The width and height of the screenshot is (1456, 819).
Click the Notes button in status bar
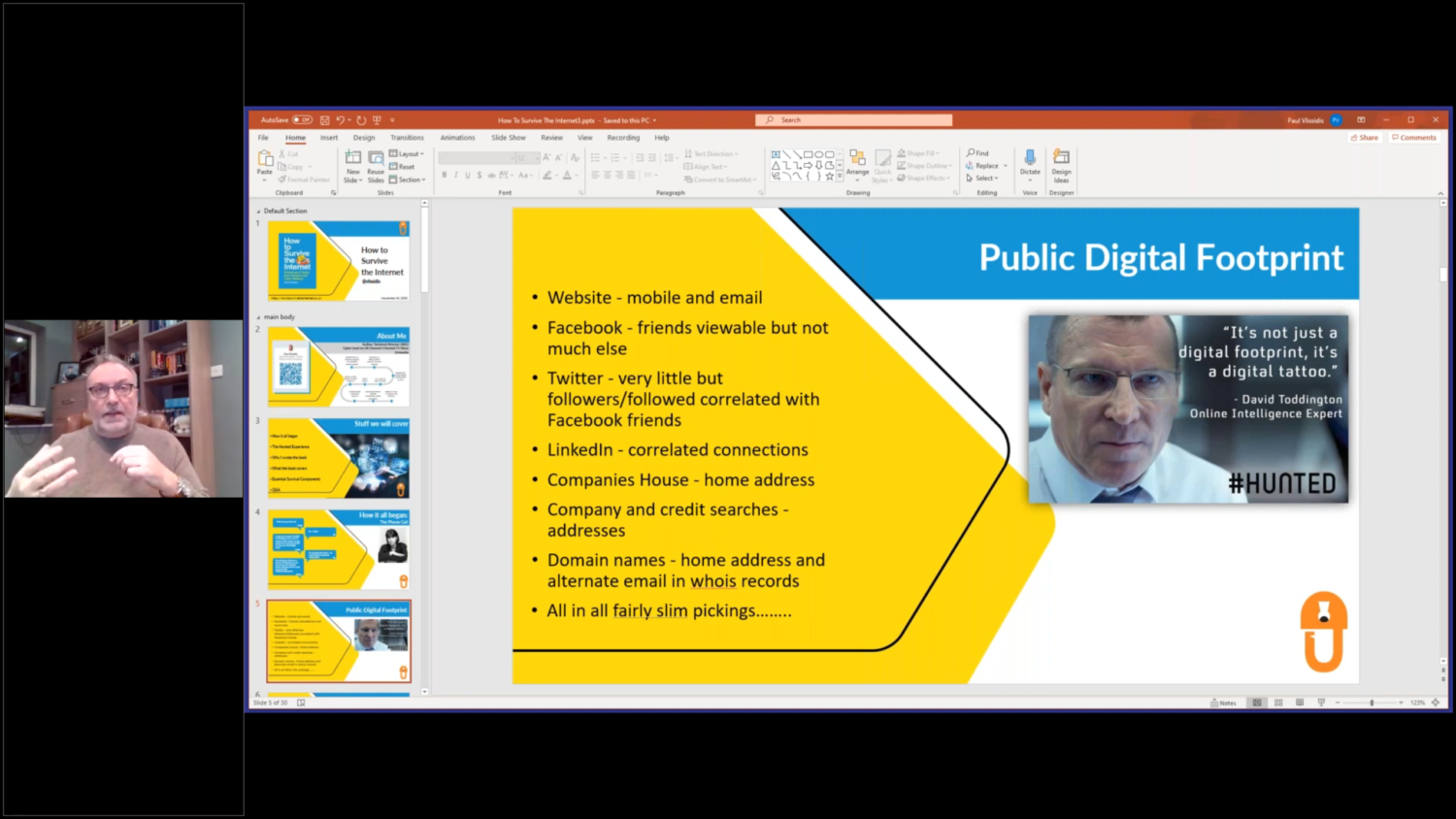1224,703
